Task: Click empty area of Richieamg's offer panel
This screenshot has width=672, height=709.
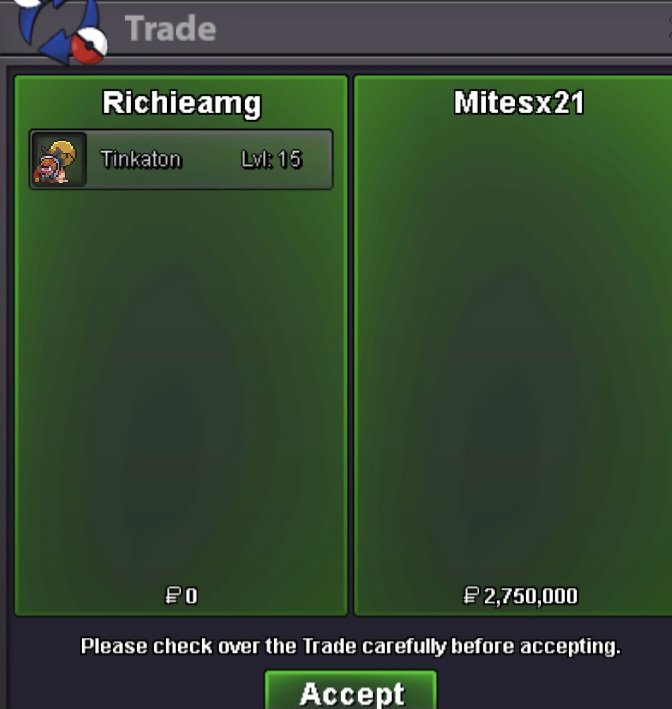Action: click(181, 384)
